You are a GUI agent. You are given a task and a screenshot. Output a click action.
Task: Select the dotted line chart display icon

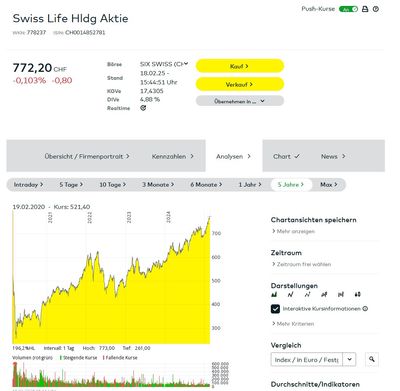click(x=307, y=294)
